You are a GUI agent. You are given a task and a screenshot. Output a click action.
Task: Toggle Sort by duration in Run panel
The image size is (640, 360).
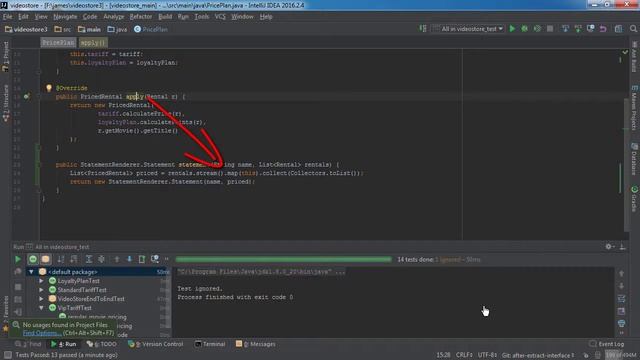(x=74, y=259)
